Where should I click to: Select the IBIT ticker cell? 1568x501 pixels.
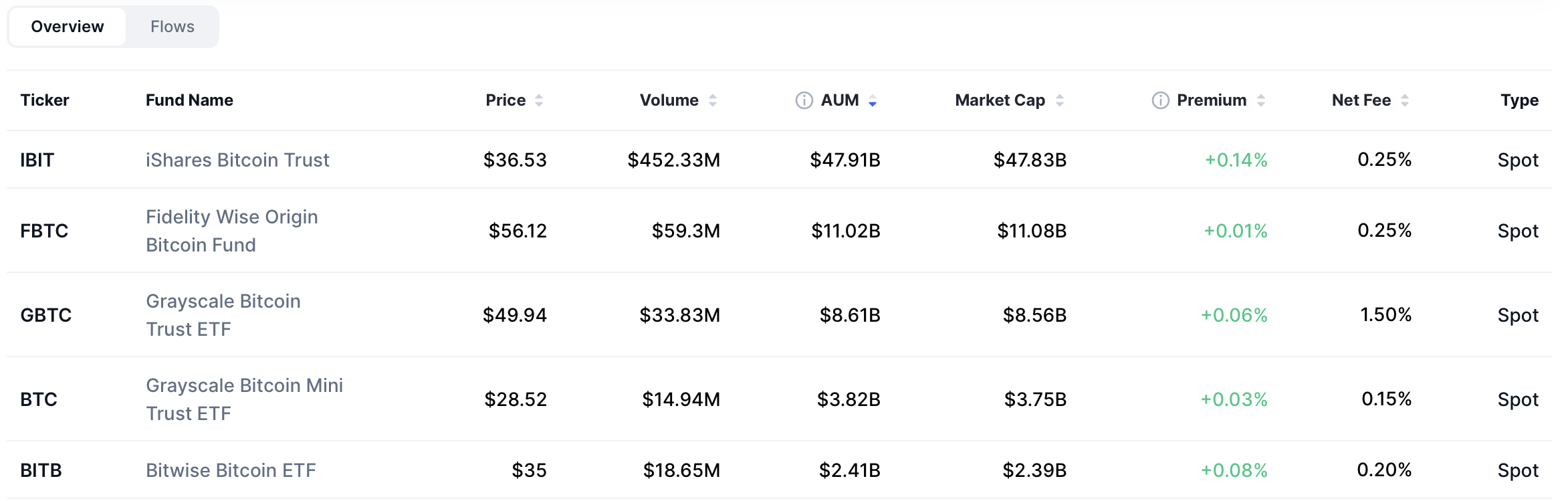point(37,160)
